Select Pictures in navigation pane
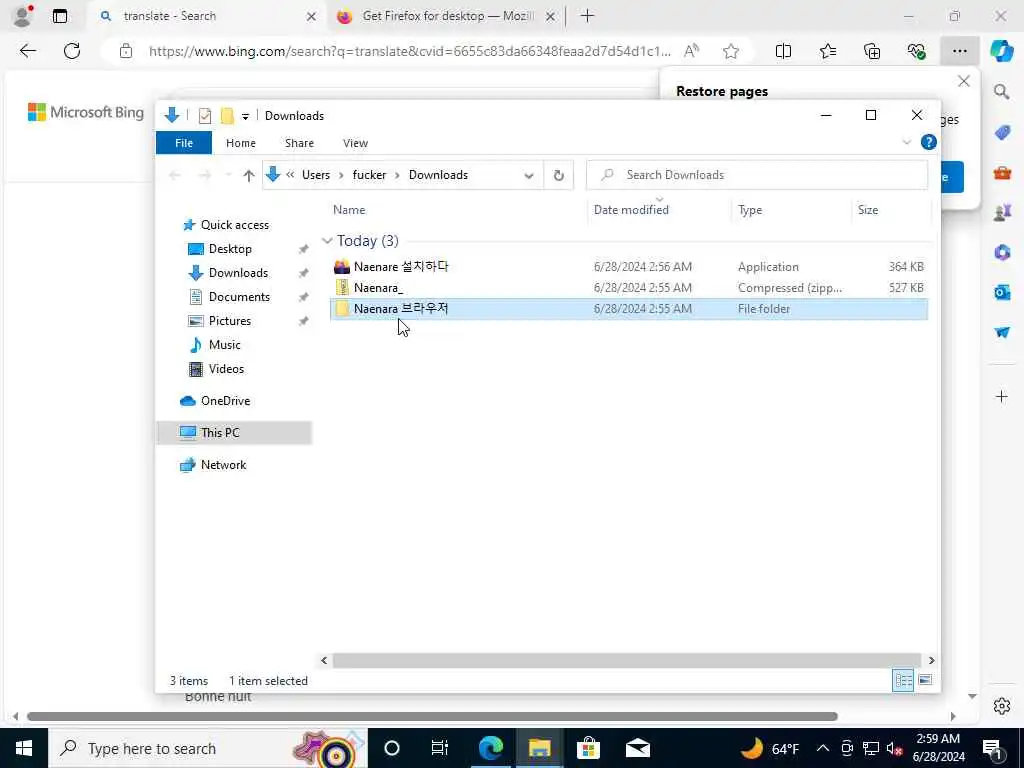Image resolution: width=1024 pixels, height=768 pixels. (x=229, y=321)
